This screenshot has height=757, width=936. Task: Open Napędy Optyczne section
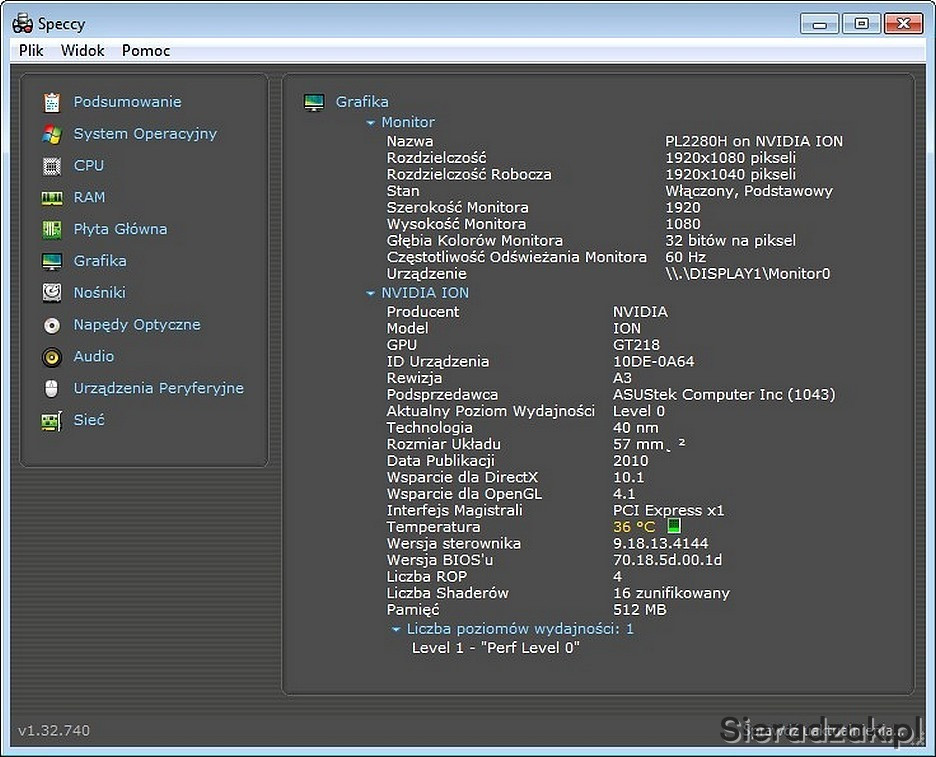(137, 325)
